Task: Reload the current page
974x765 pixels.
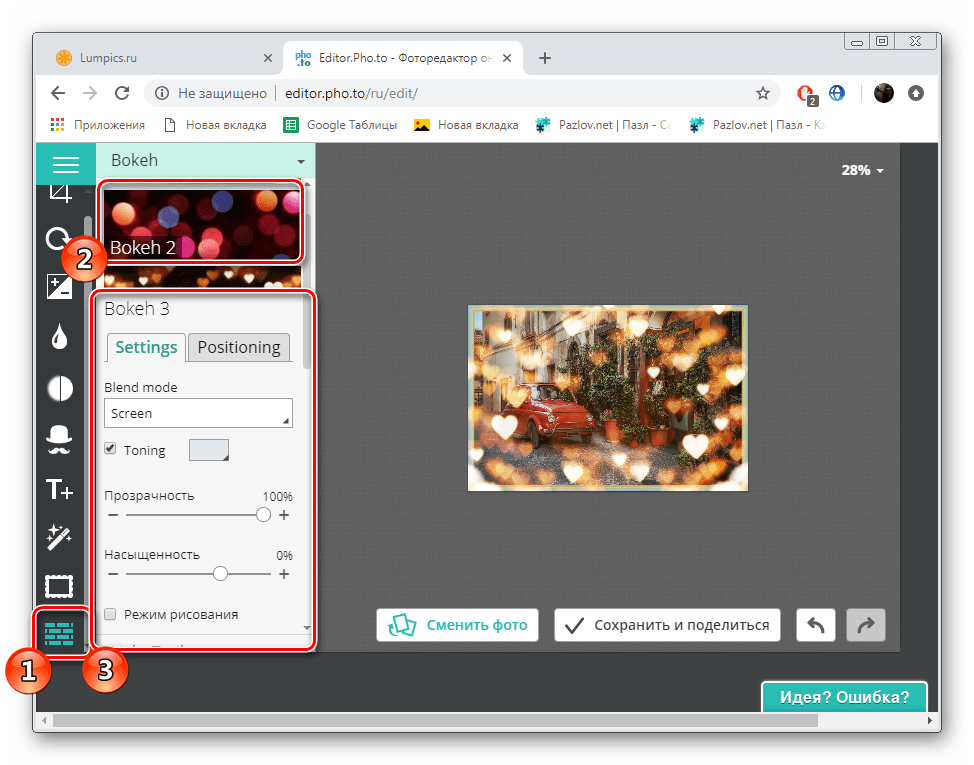Action: point(122,93)
